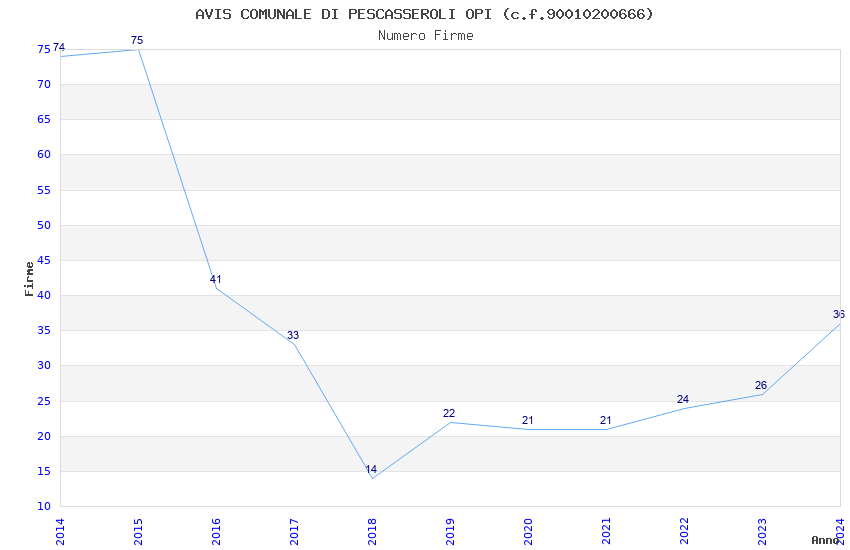Click the subtitle 'Numero Firme'
The height and width of the screenshot is (550, 850).
(426, 36)
